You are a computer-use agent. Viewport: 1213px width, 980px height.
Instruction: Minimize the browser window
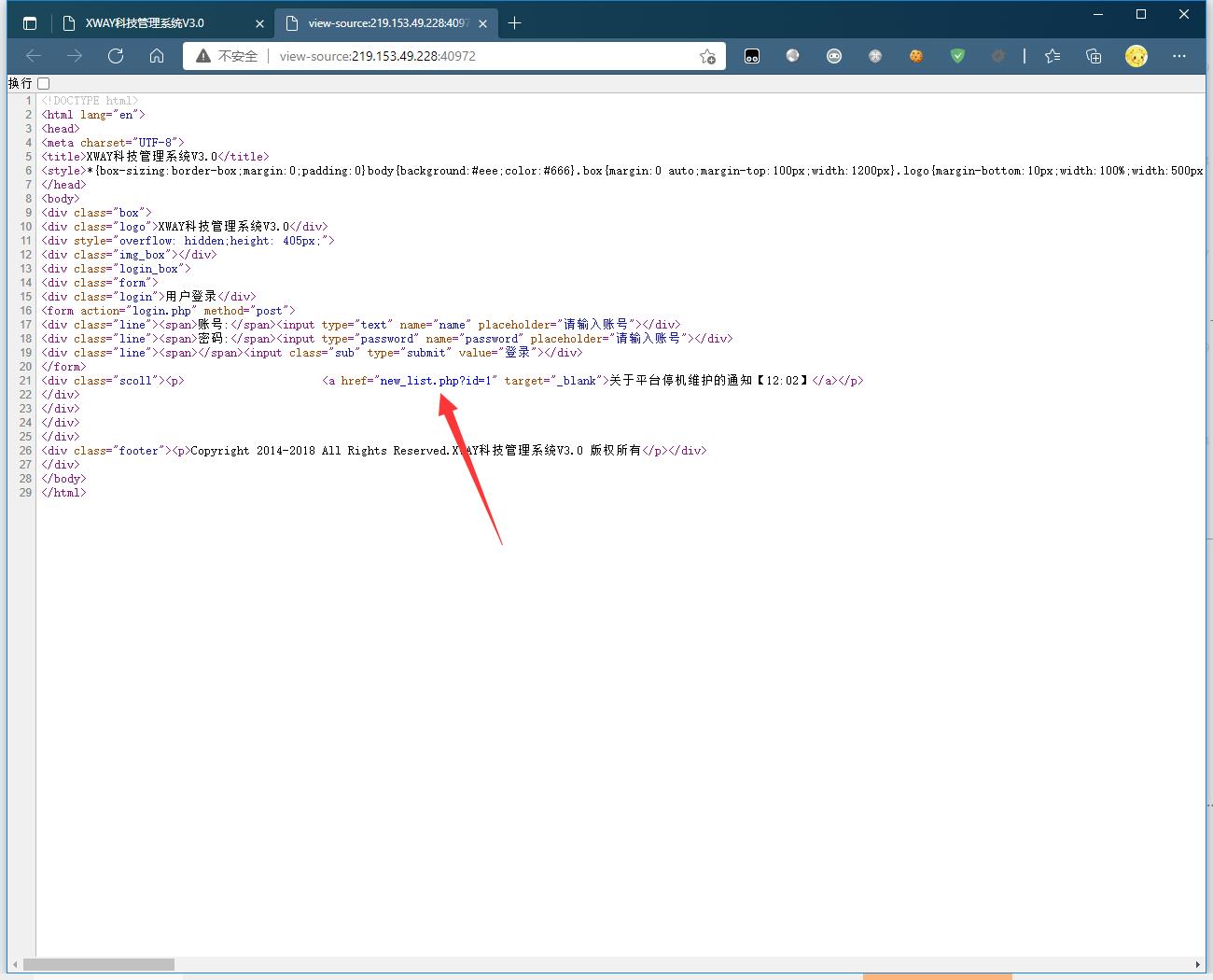pyautogui.click(x=1098, y=14)
